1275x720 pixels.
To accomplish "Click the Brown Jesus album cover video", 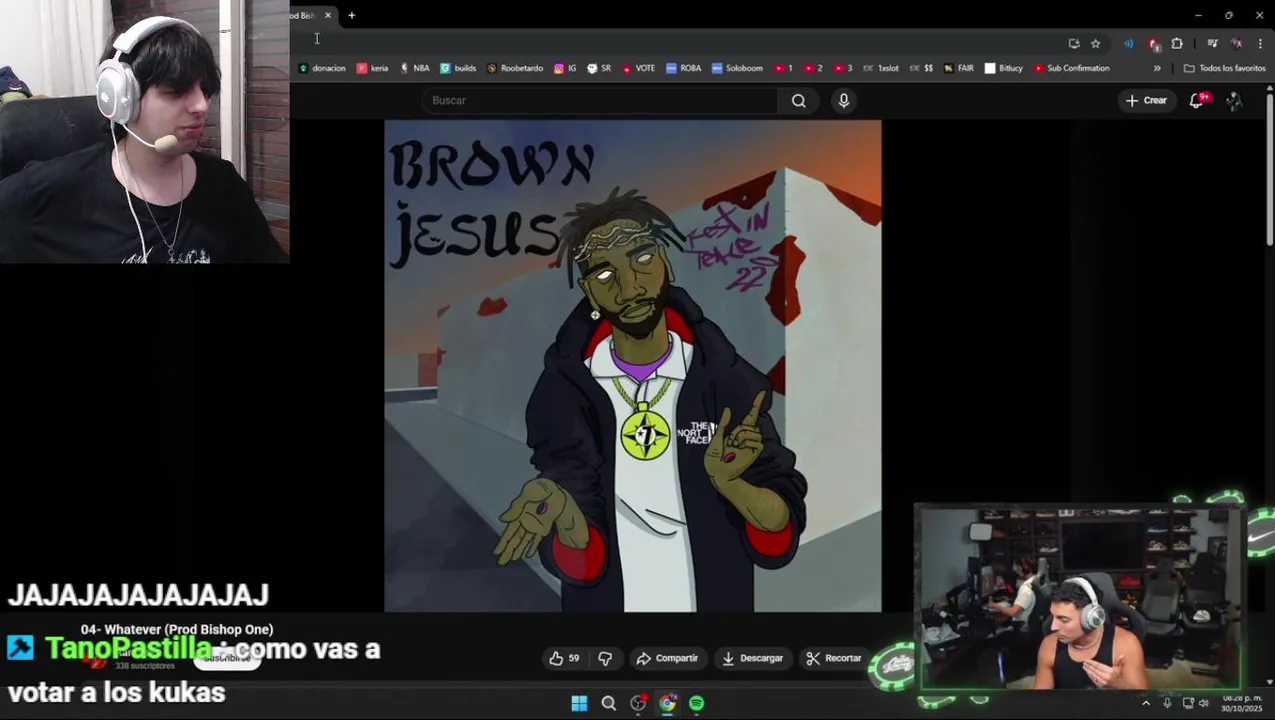I will (633, 366).
